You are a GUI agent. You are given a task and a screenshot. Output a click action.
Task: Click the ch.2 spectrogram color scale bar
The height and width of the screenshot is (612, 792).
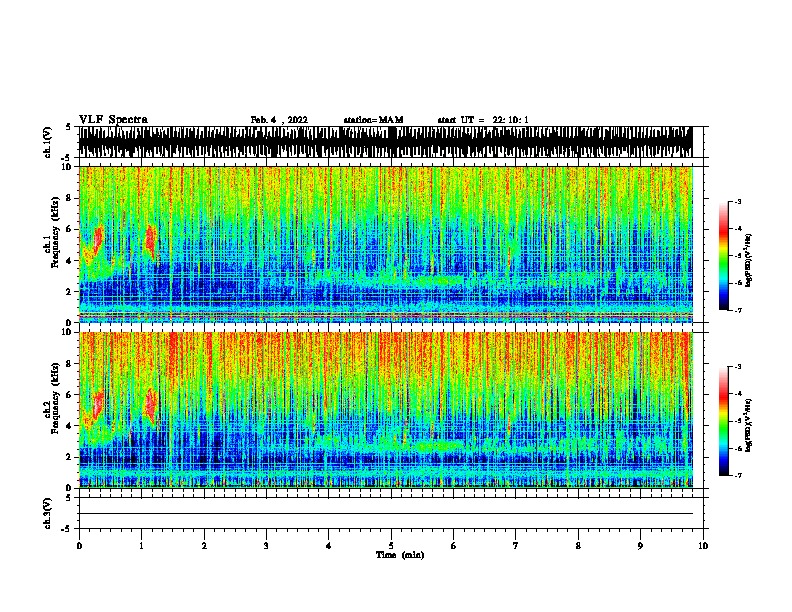[x=724, y=421]
